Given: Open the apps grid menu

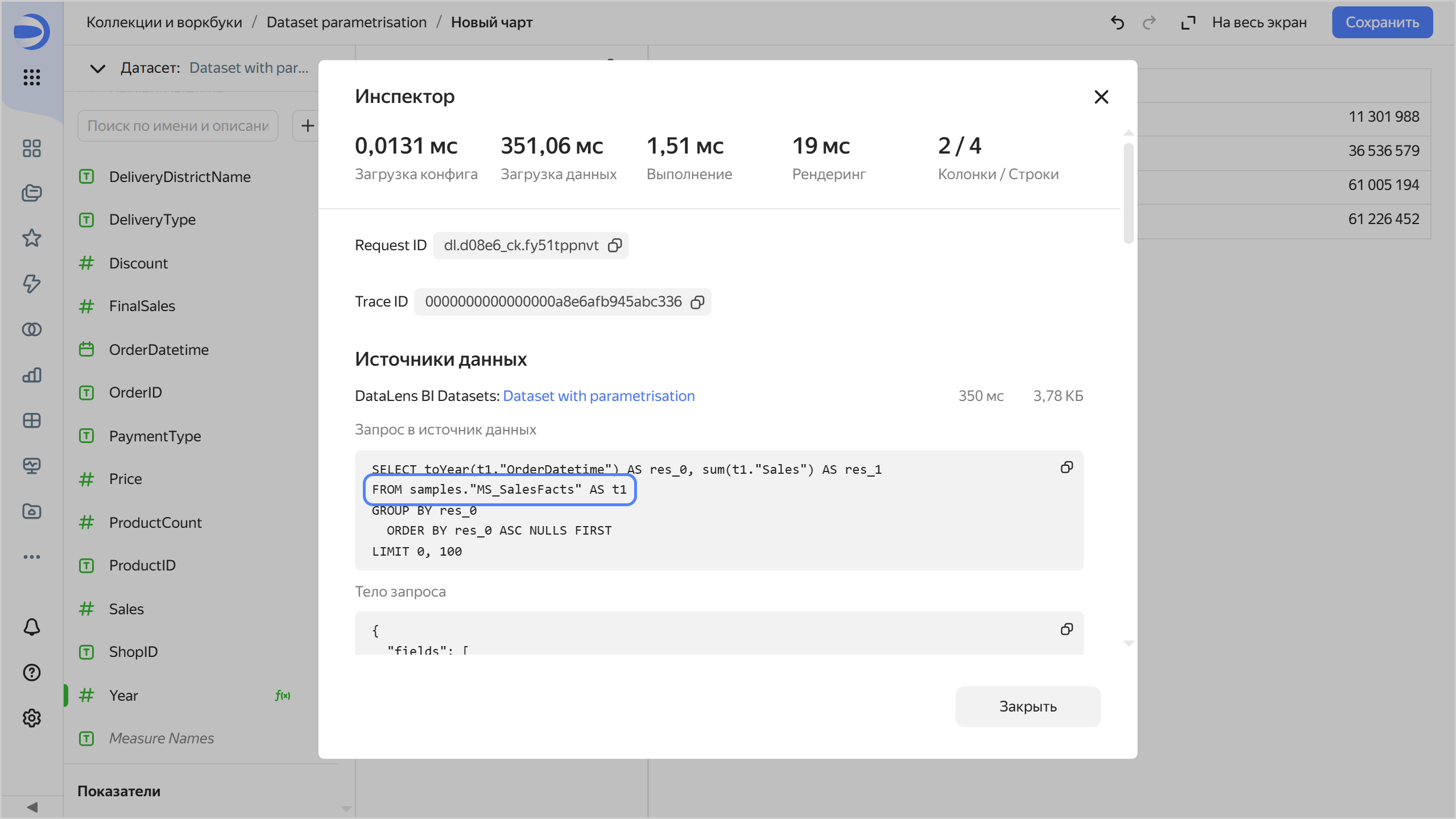Looking at the screenshot, I should pyautogui.click(x=32, y=77).
